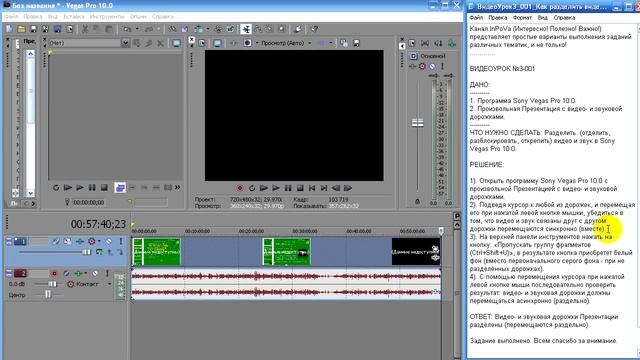640x360 pixels.
Task: Mute audio track 2
Action: pyautogui.click(x=95, y=273)
